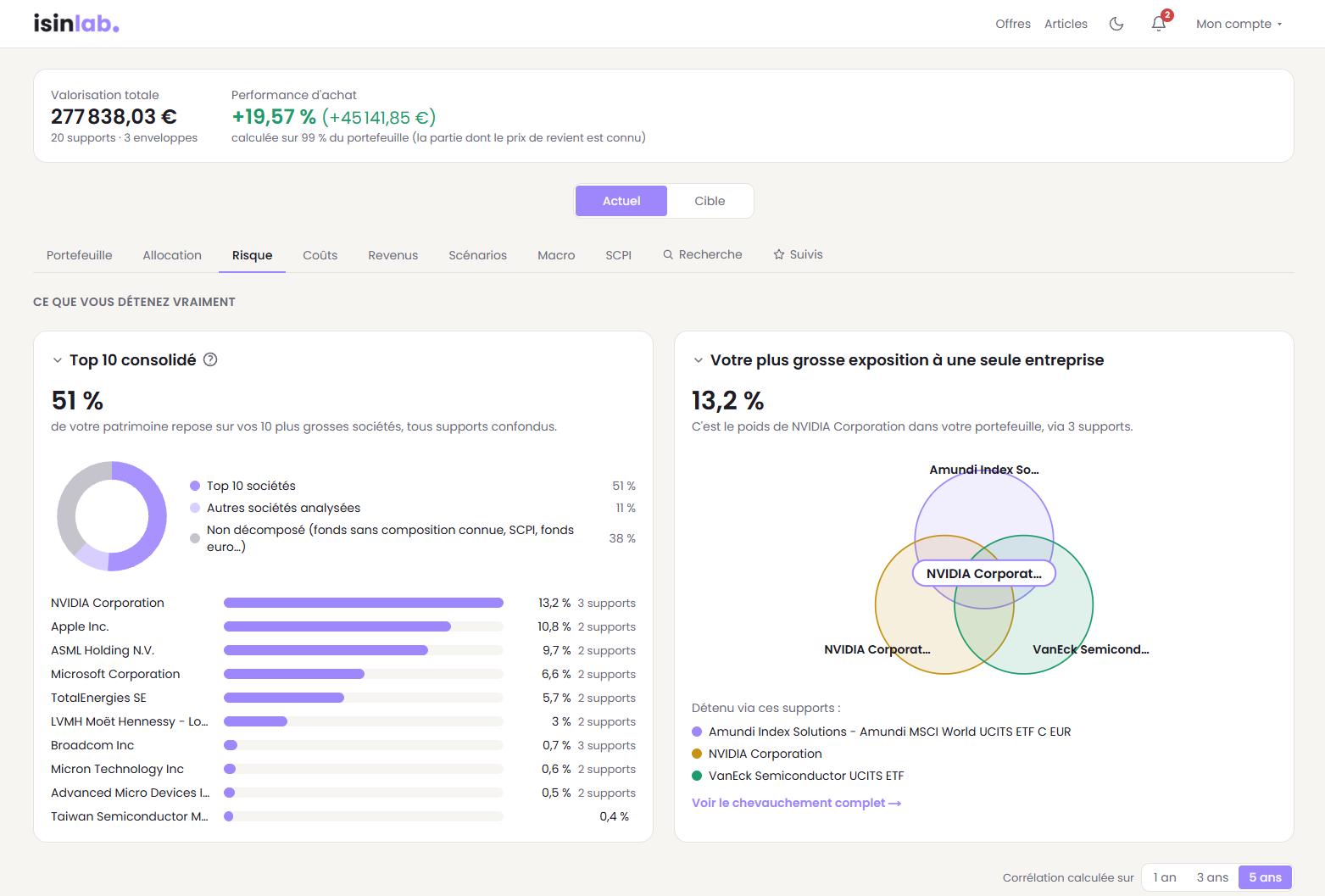Click Autres sociétés analysées legend dot
Viewport: 1325px width, 896px height.
click(195, 508)
